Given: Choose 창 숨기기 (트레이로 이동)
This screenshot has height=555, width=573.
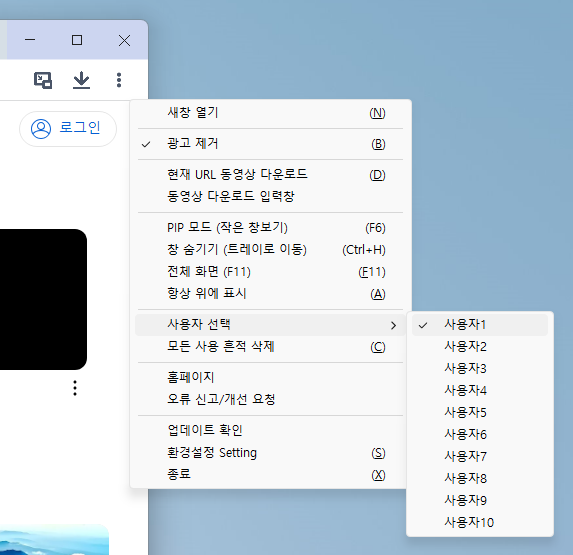Looking at the screenshot, I should coord(270,250).
